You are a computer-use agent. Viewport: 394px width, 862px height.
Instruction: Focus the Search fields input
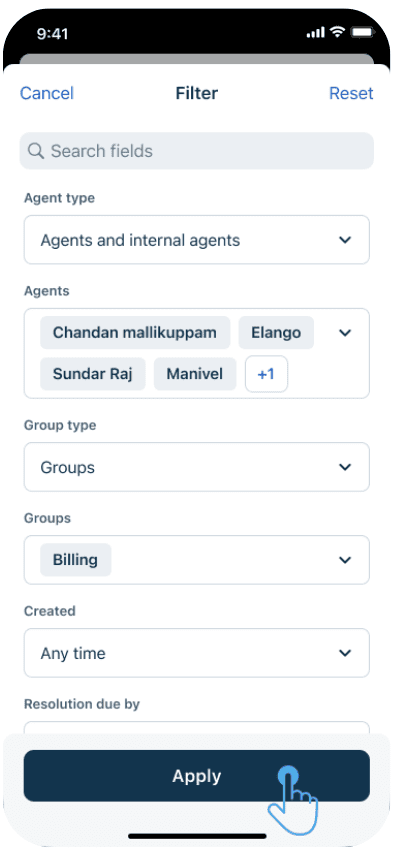coord(197,151)
